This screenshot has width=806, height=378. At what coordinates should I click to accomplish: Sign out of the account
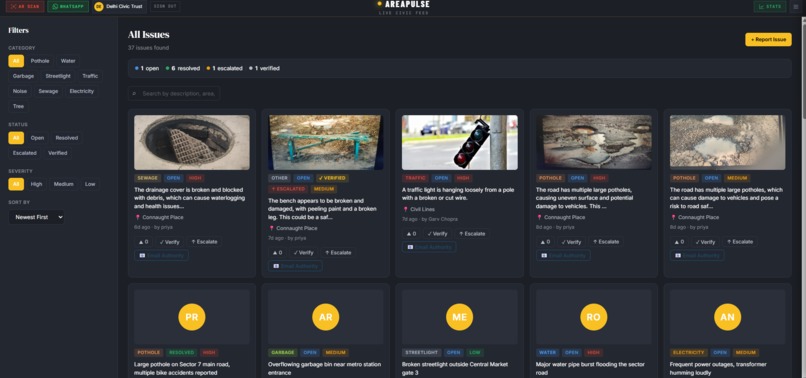(165, 7)
